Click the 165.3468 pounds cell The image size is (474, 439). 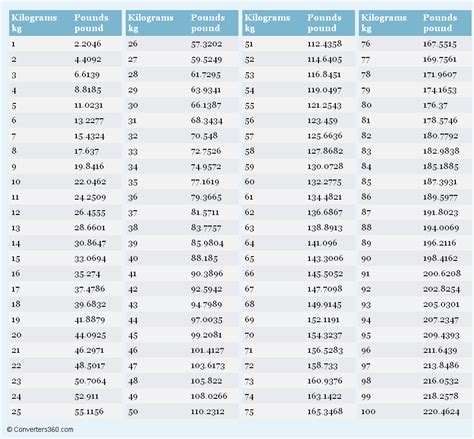325,412
